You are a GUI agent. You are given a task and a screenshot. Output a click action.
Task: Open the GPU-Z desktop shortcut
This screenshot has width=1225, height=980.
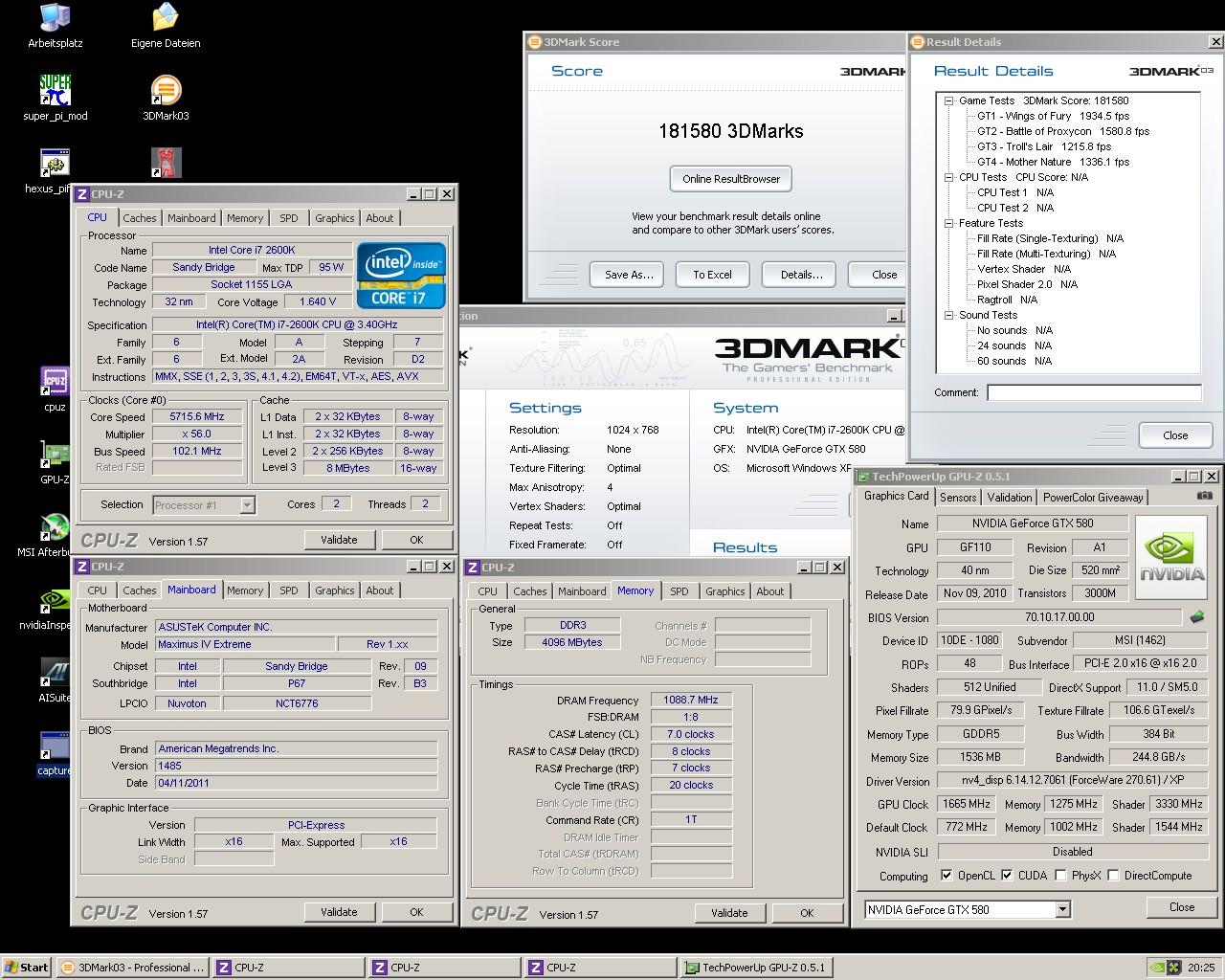(x=55, y=461)
